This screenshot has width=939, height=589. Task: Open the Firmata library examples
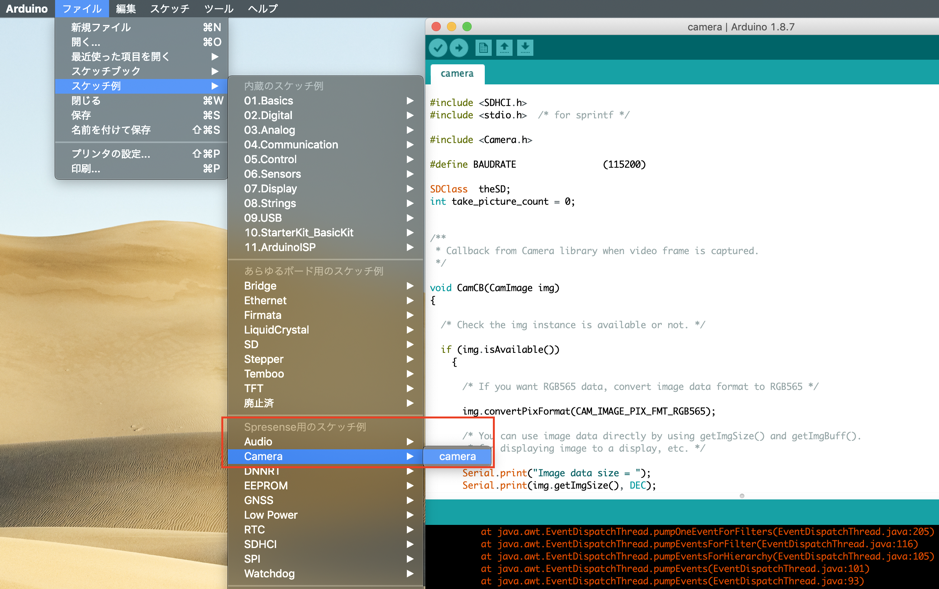[326, 315]
